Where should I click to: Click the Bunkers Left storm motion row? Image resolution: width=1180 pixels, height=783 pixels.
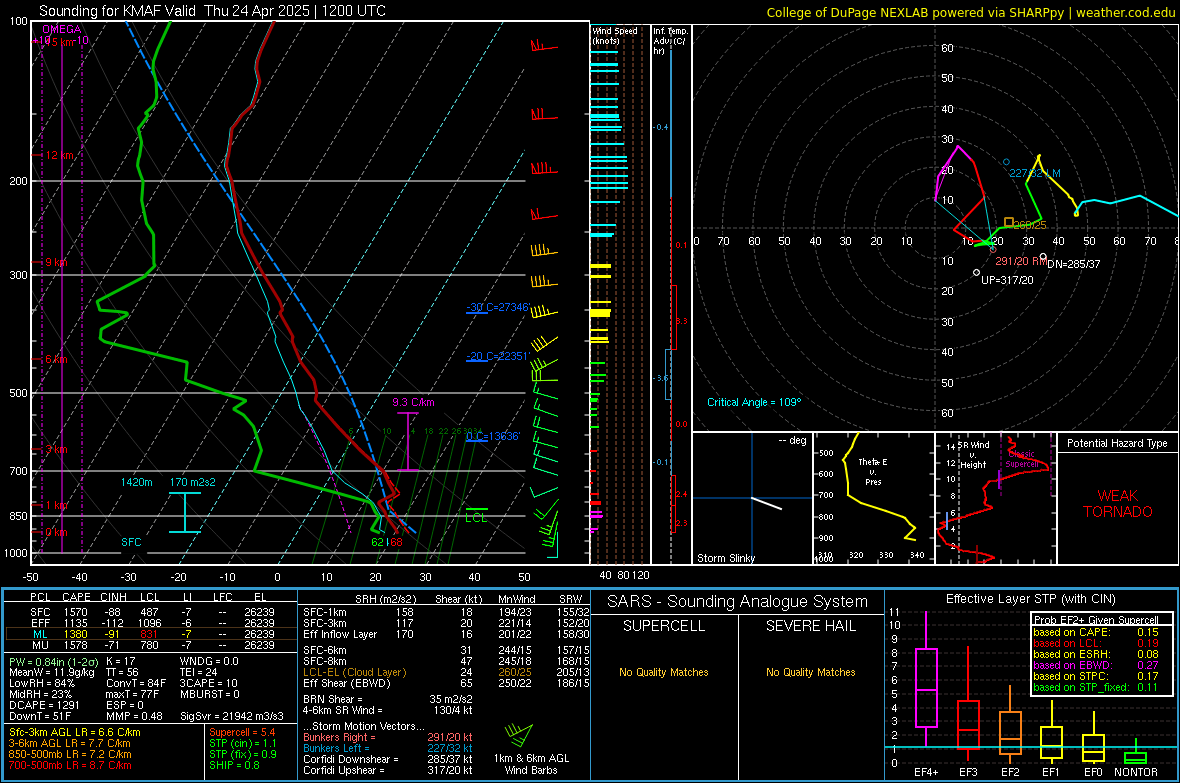388,748
